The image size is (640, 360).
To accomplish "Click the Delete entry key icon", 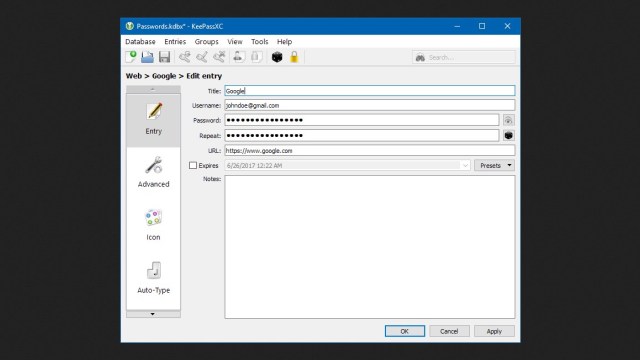I will coord(219,57).
